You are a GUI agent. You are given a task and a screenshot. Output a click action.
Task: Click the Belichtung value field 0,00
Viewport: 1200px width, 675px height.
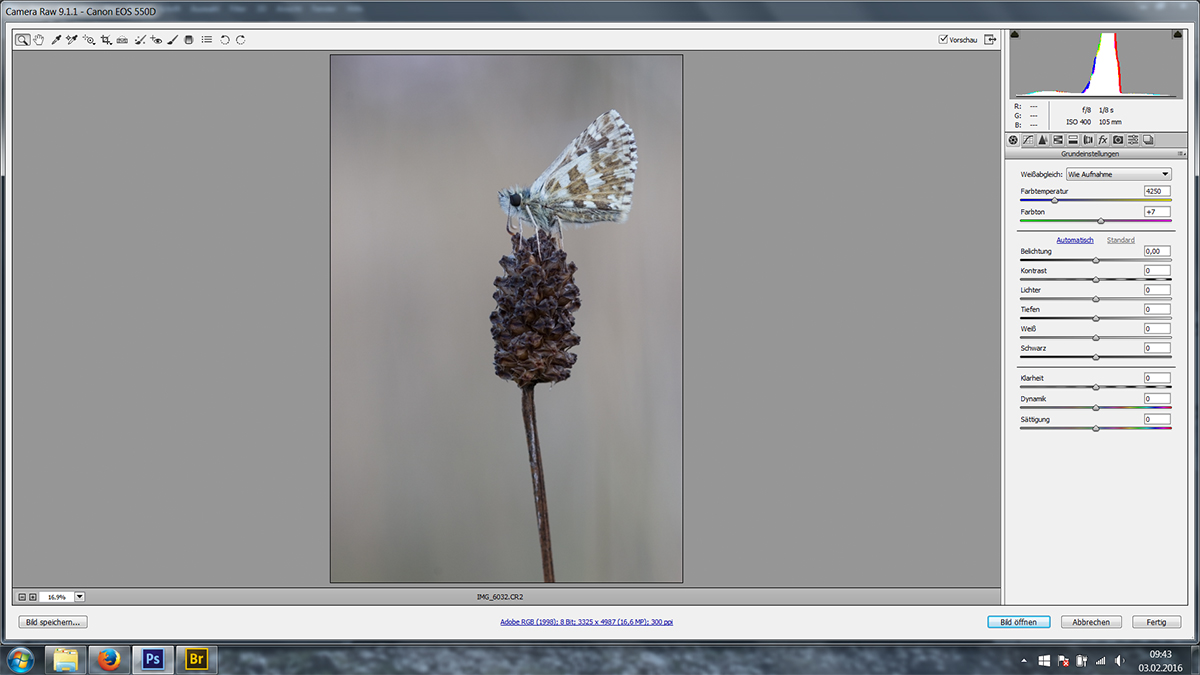[x=1157, y=251]
